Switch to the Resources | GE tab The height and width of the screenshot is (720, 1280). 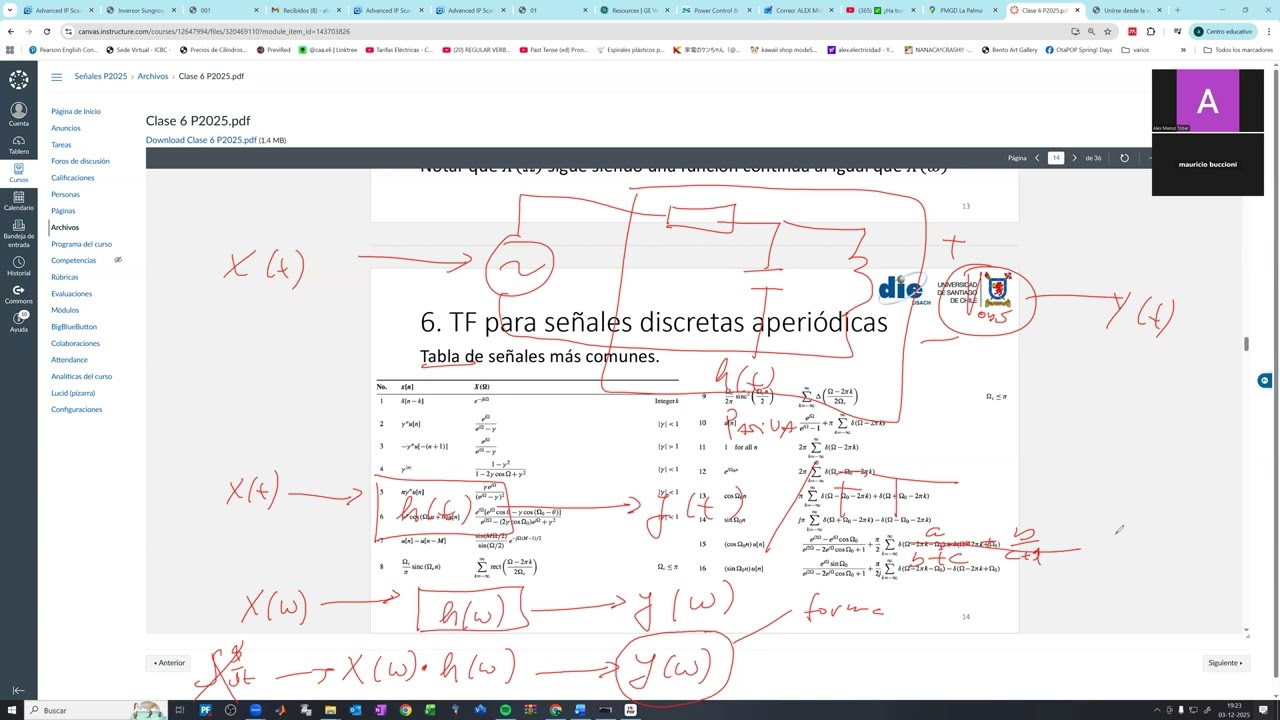636,10
